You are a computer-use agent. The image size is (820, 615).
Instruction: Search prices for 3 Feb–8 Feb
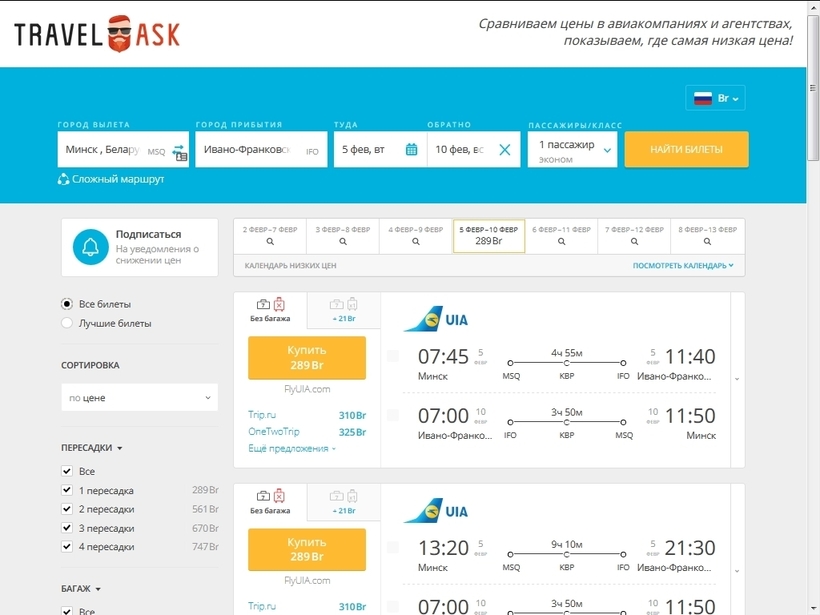click(343, 236)
